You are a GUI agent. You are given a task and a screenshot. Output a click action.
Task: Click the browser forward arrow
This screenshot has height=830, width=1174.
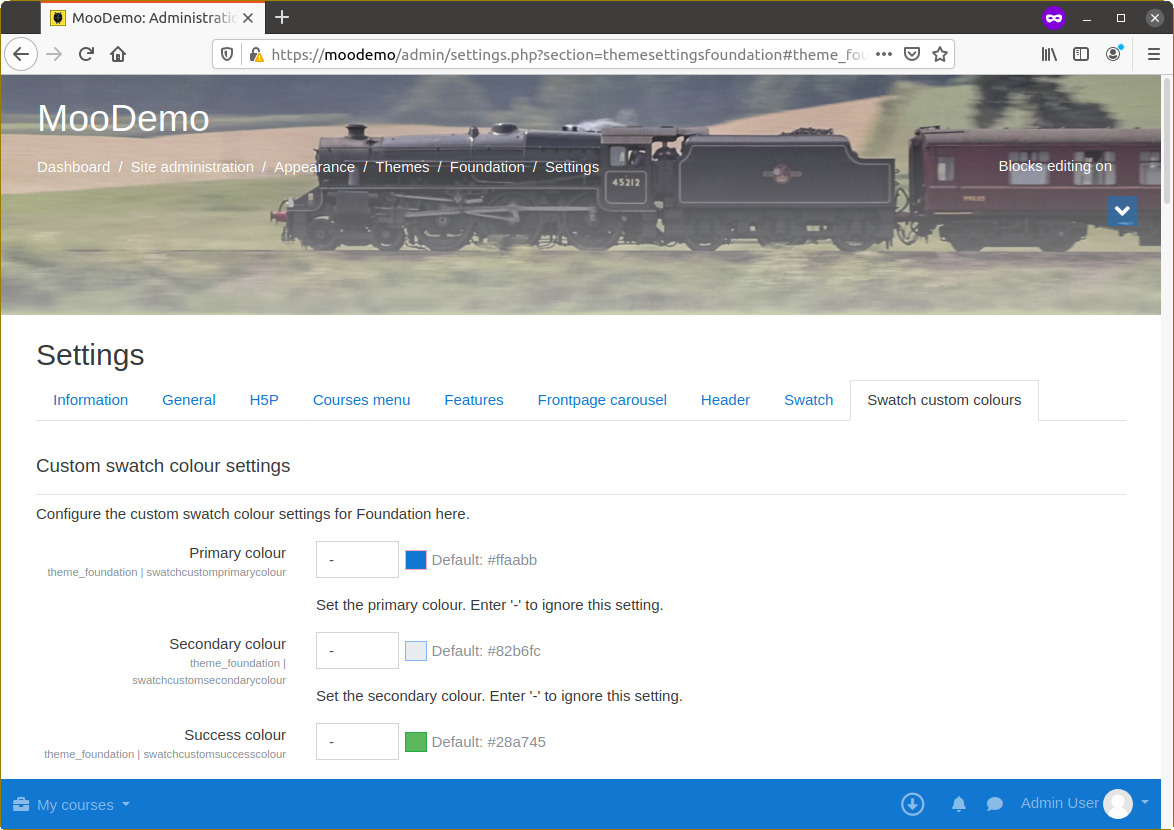point(54,54)
